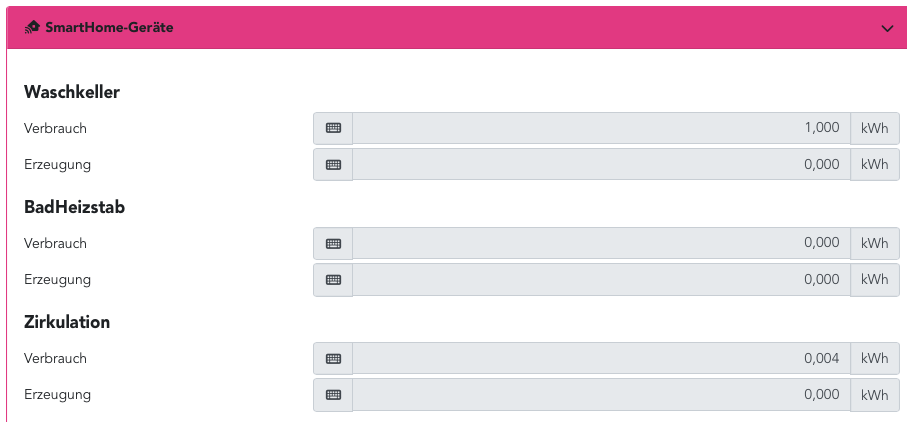Click the SmartHome-Geräte header icon
The height and width of the screenshot is (422, 907).
[32, 28]
